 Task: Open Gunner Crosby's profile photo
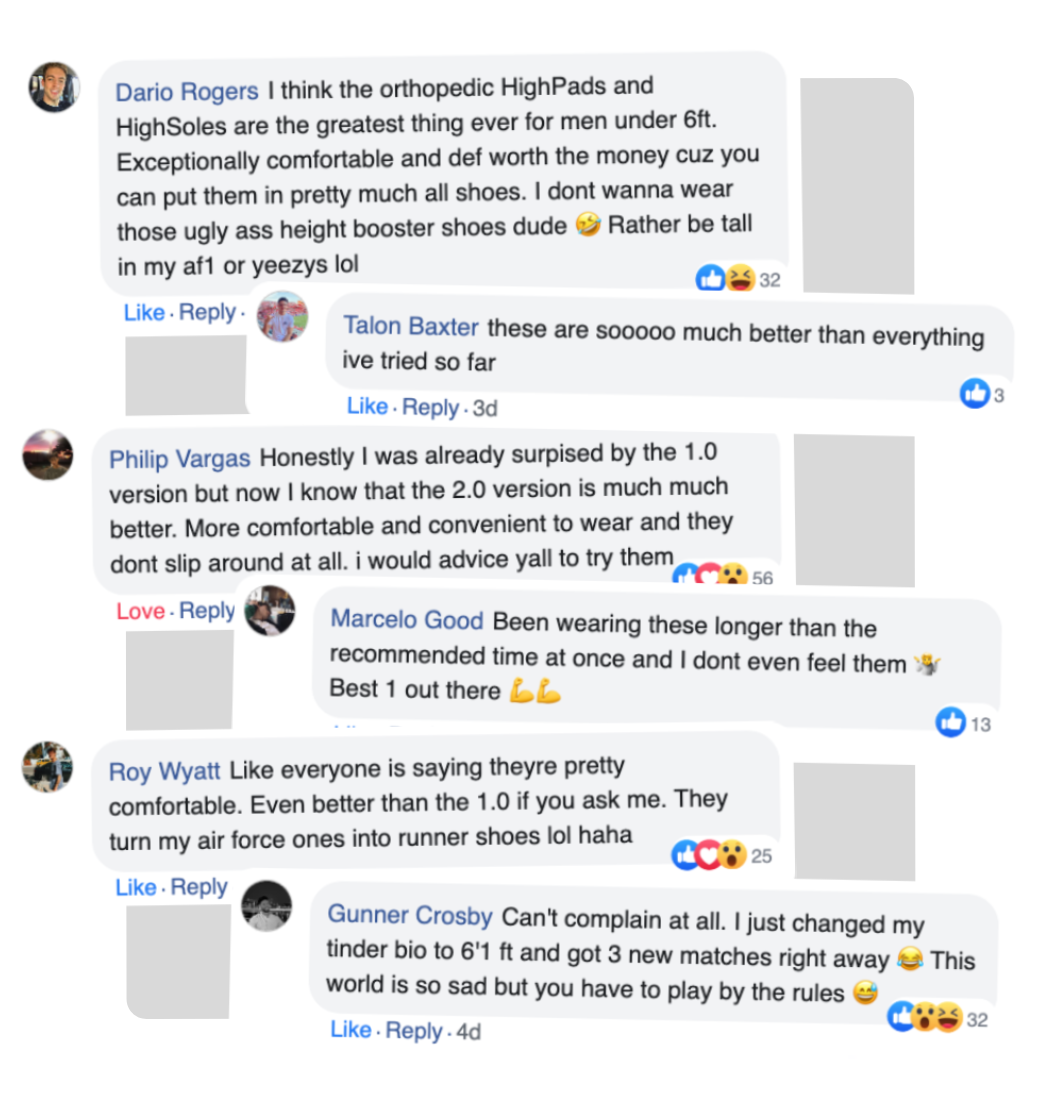[267, 906]
